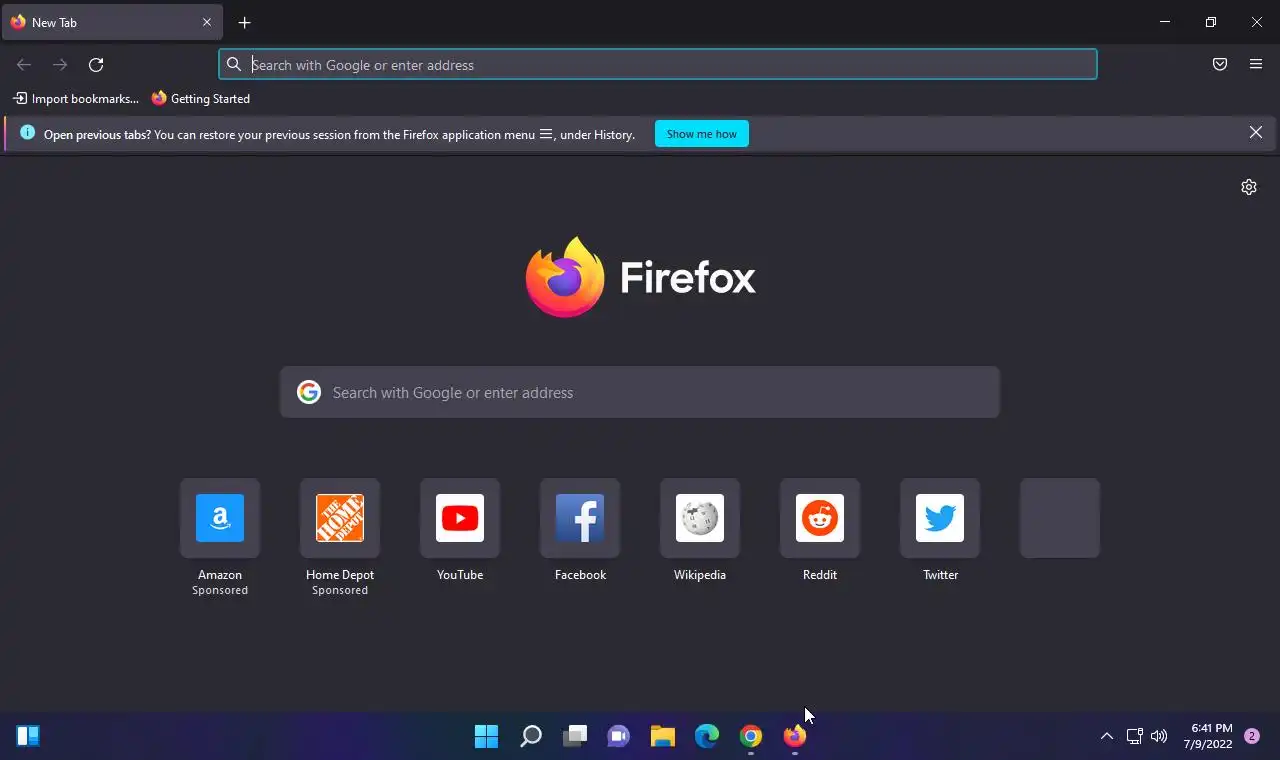Open Getting Started bookmark
Viewport: 1280px width, 760px height.
(201, 99)
